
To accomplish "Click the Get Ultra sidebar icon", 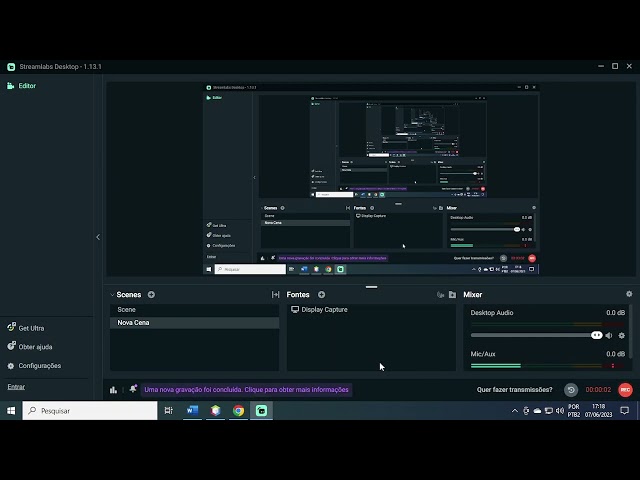I will coord(11,327).
